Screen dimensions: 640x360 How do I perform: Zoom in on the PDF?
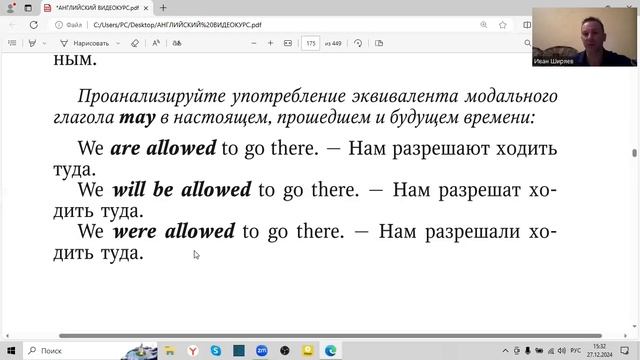pyautogui.click(x=270, y=43)
